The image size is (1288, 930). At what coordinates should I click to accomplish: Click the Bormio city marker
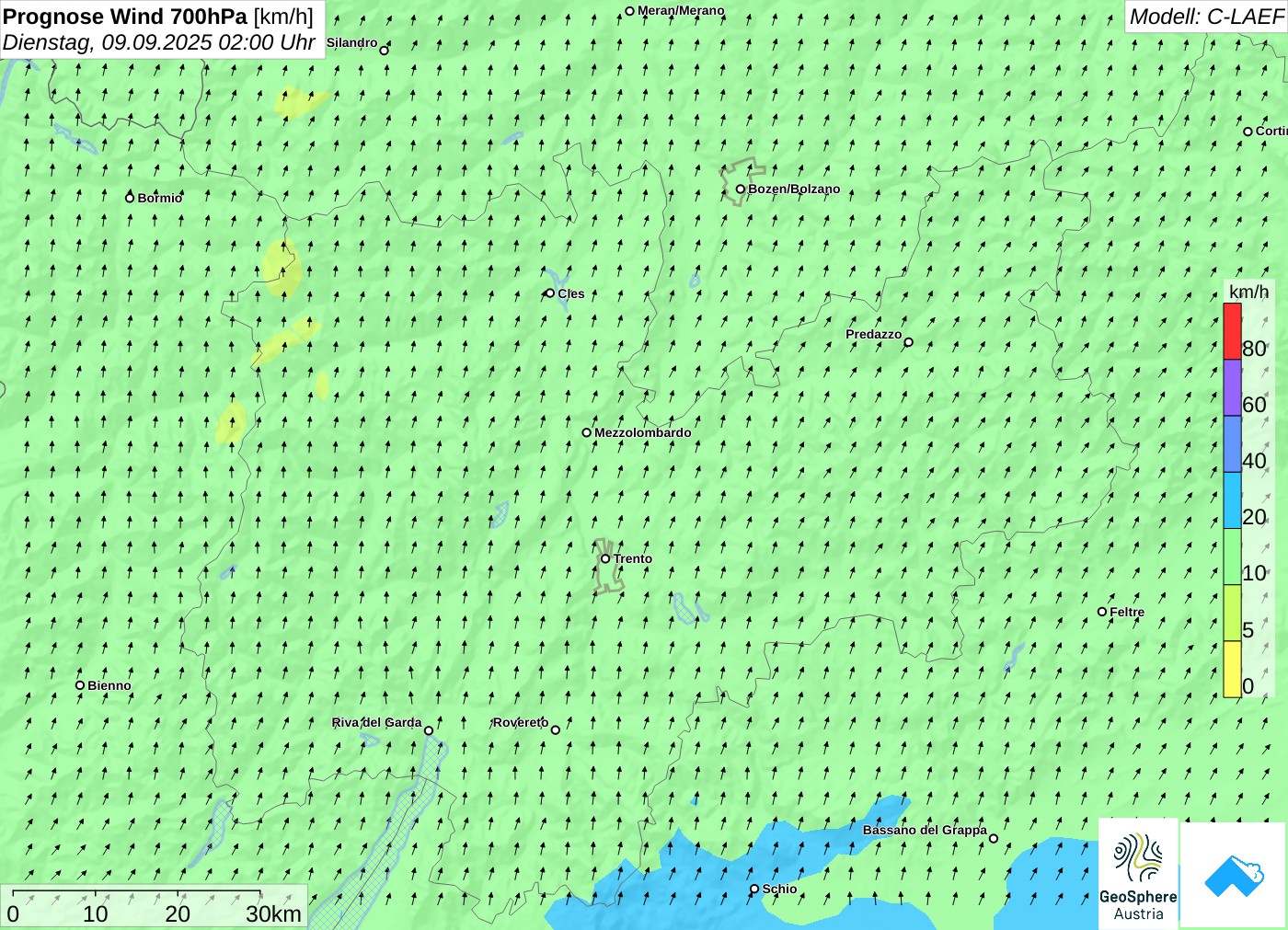(x=130, y=198)
